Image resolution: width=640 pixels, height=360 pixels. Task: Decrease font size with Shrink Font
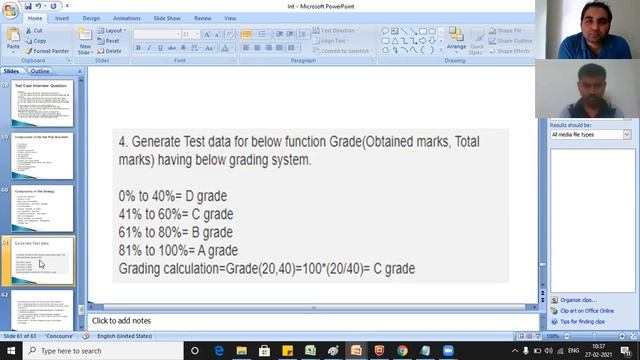[217, 34]
